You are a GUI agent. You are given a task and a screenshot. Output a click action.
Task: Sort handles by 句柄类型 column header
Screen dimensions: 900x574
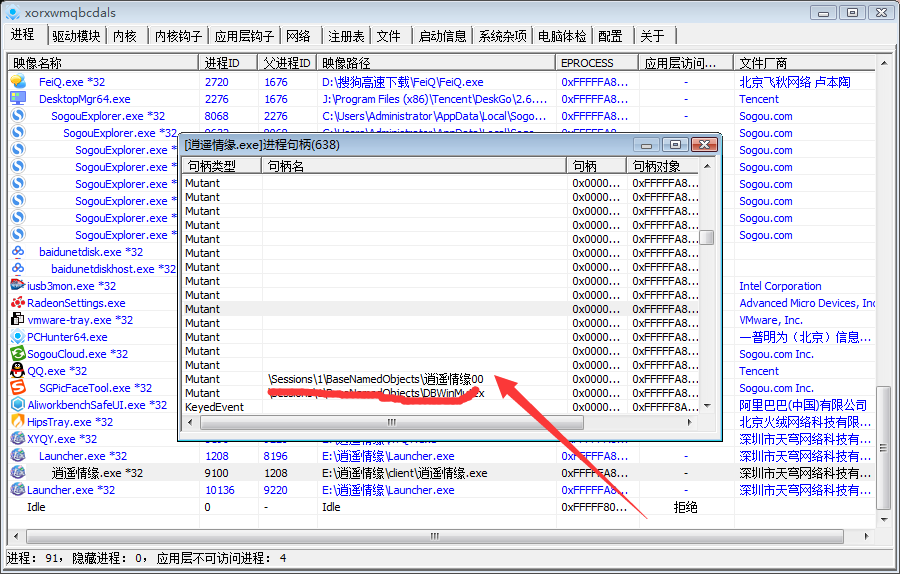(222, 166)
